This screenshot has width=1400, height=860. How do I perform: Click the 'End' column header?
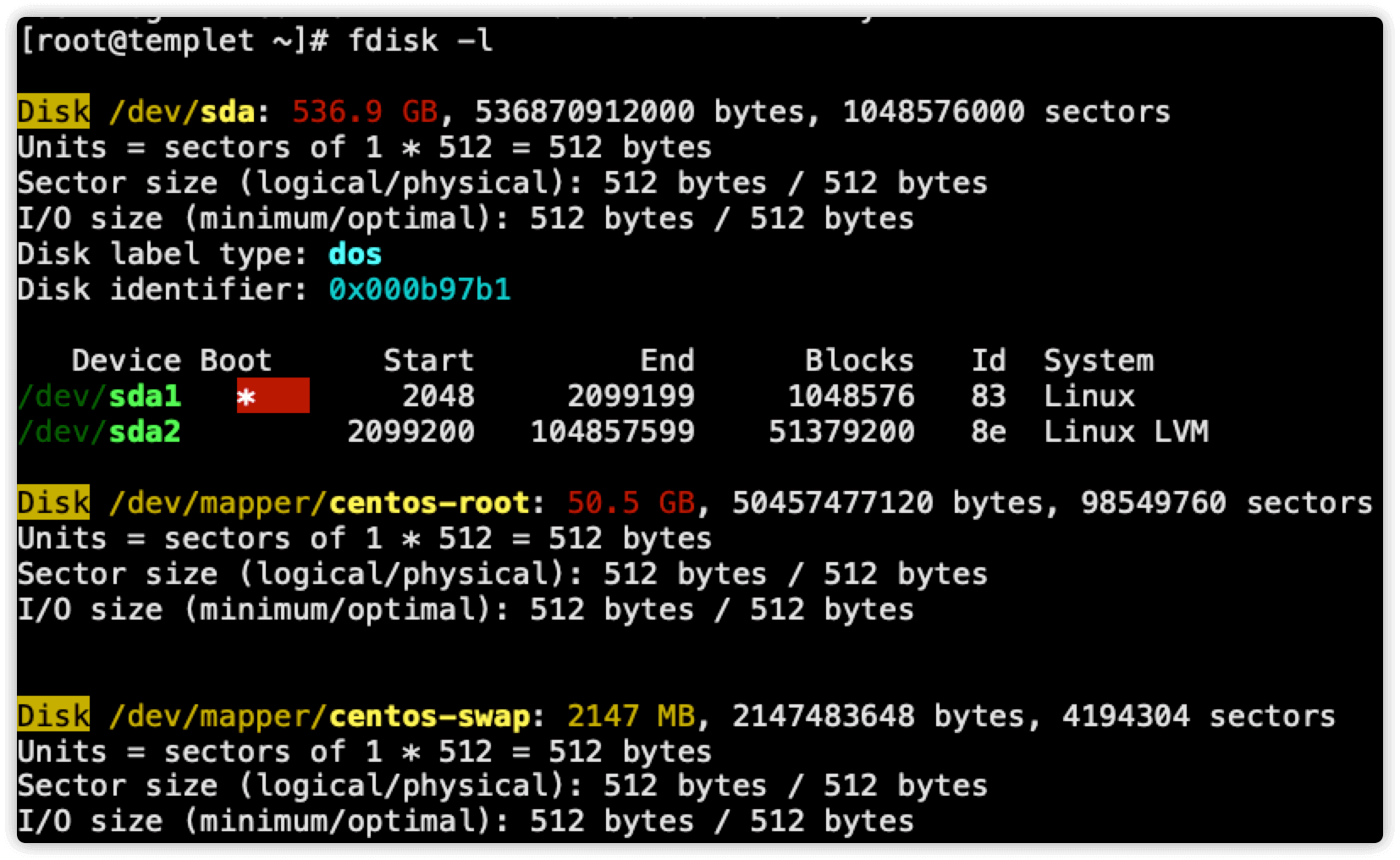point(667,361)
